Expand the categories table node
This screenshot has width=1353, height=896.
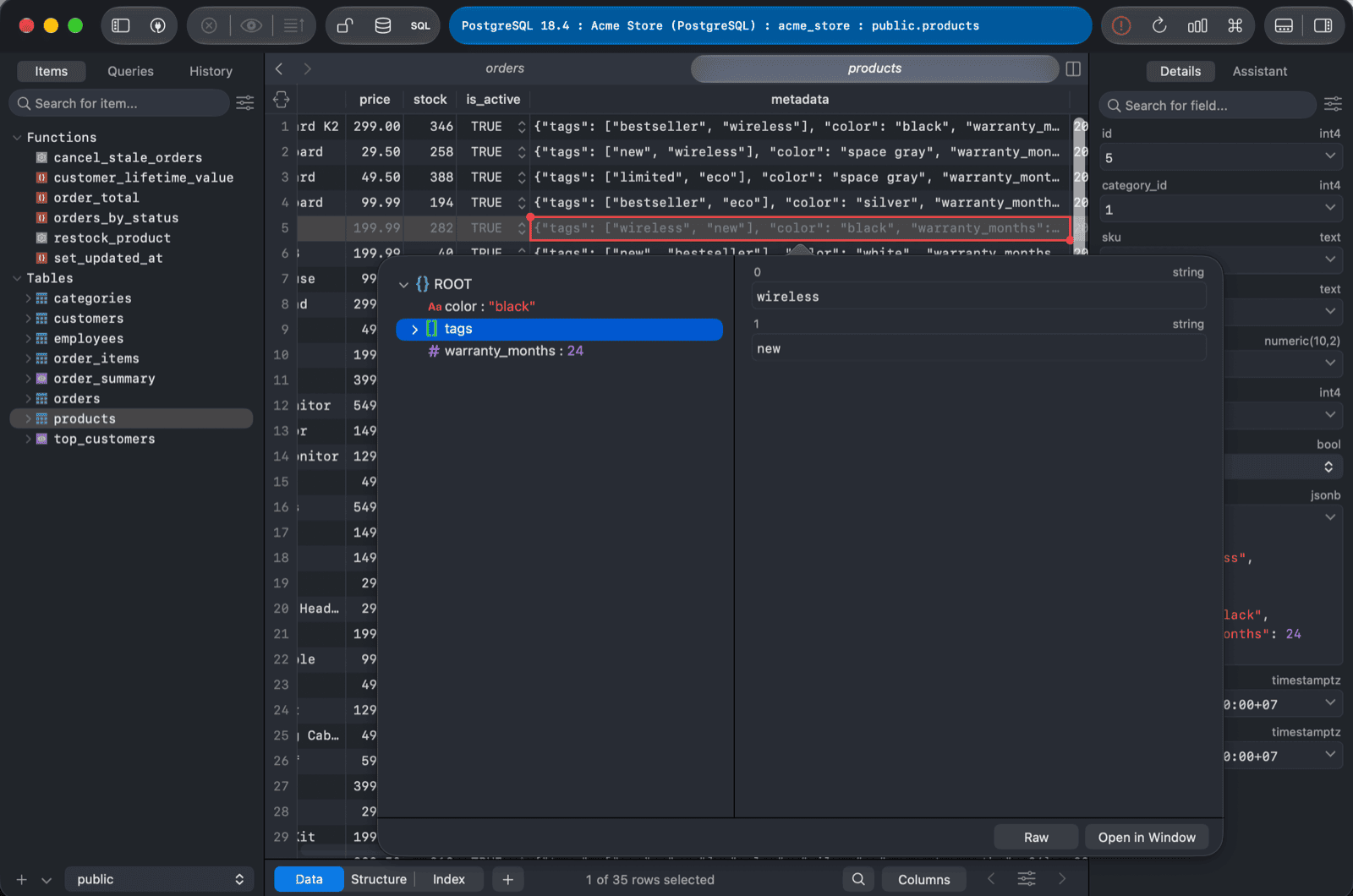pyautogui.click(x=28, y=298)
